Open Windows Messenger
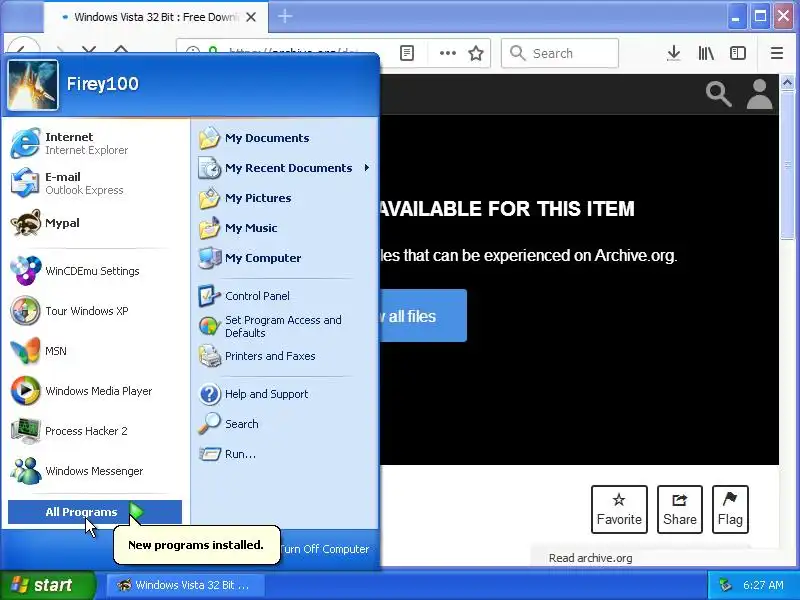The width and height of the screenshot is (800, 600). click(96, 471)
